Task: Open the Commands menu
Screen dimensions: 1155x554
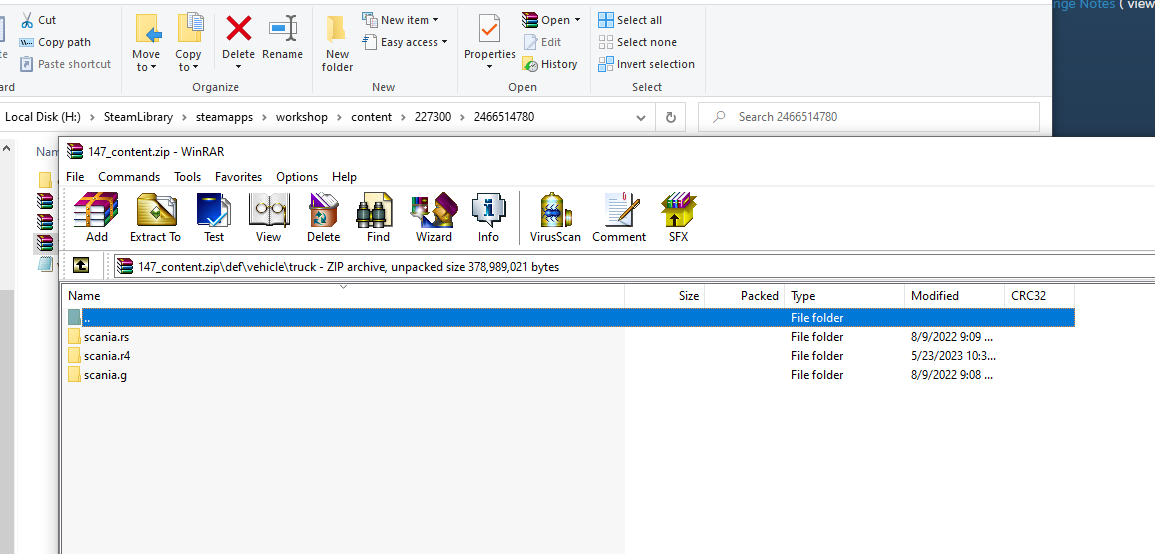Action: coord(129,177)
